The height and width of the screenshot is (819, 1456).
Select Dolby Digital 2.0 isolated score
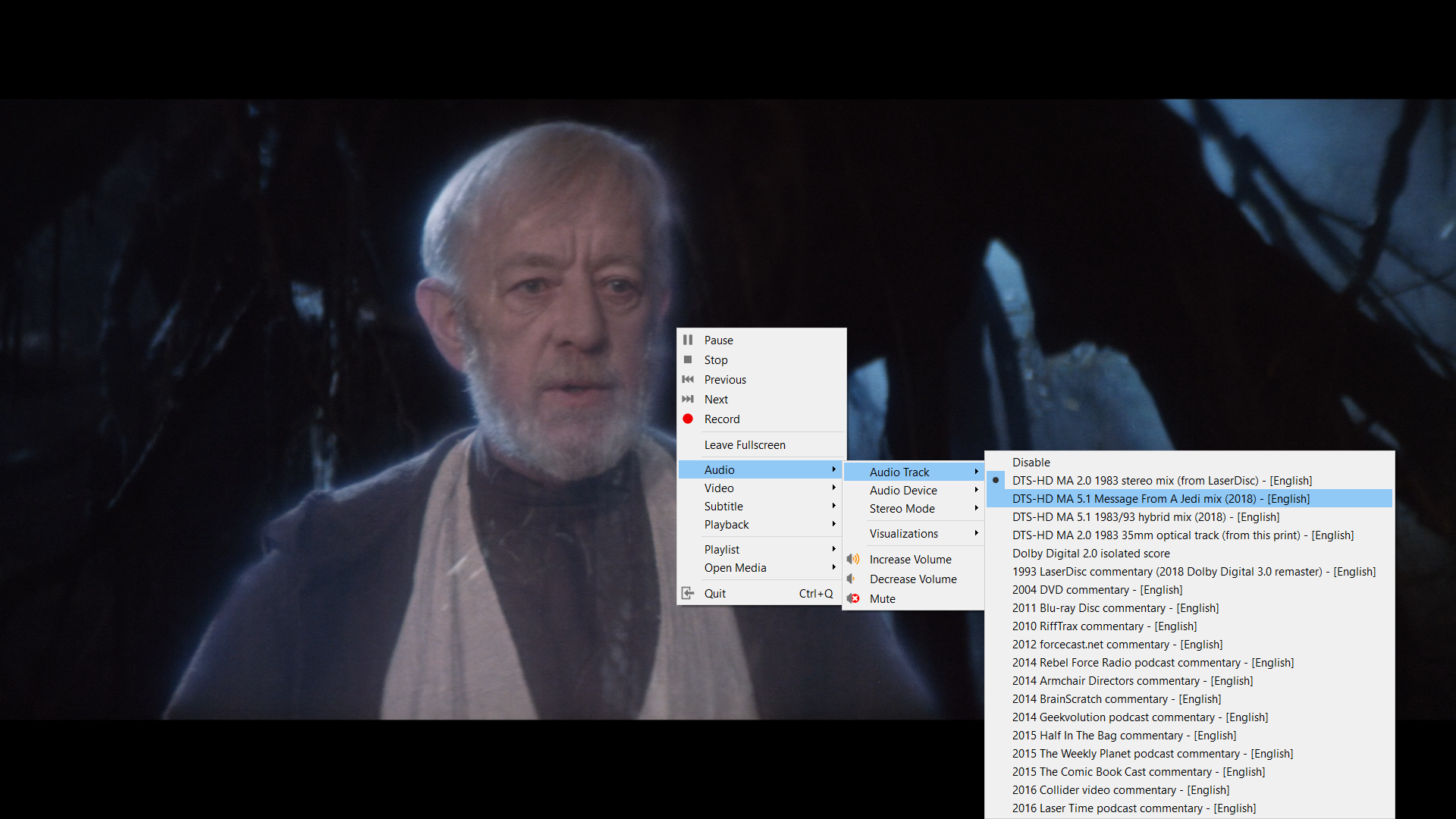click(x=1189, y=553)
